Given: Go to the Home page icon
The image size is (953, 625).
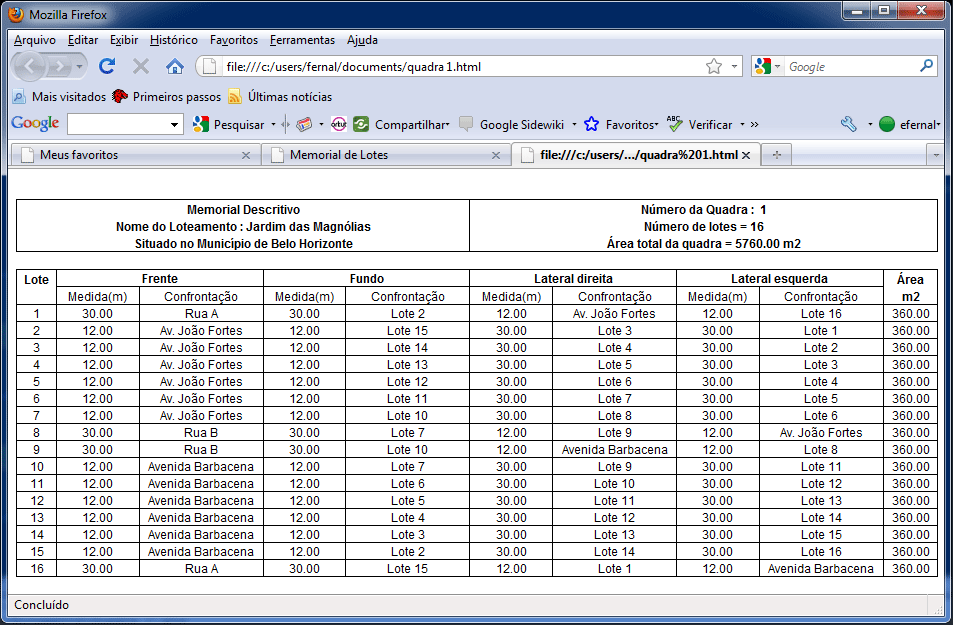Looking at the screenshot, I should 174,66.
